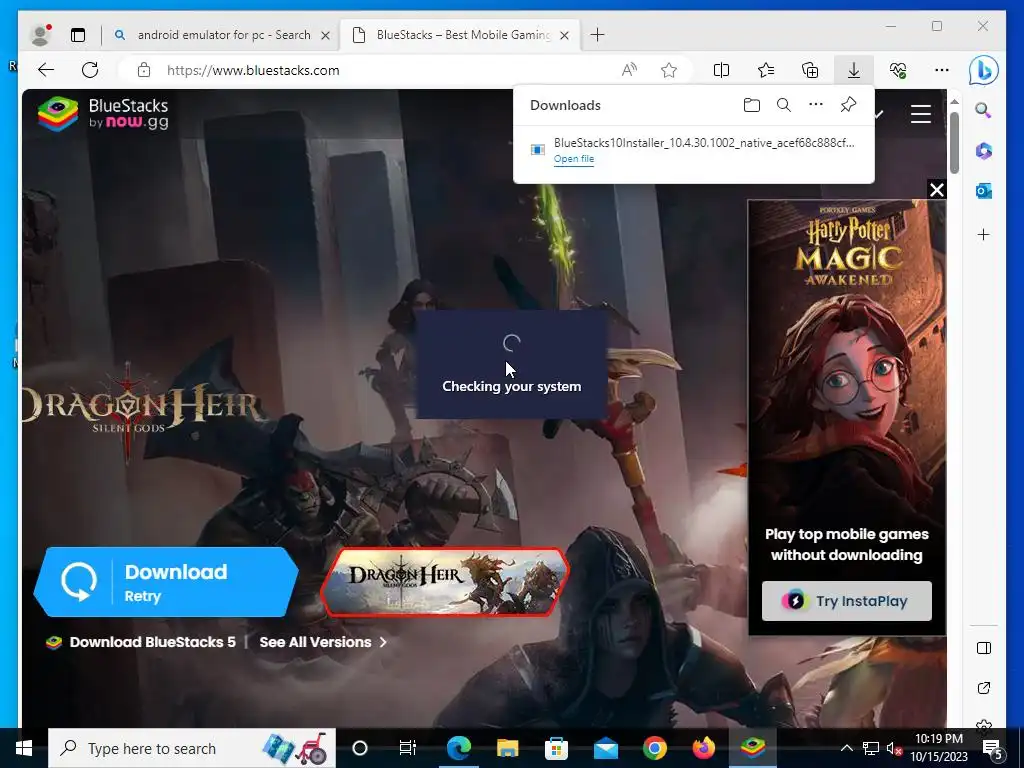Open link in new window sidebar icon
This screenshot has height=768, width=1024.
(x=984, y=688)
